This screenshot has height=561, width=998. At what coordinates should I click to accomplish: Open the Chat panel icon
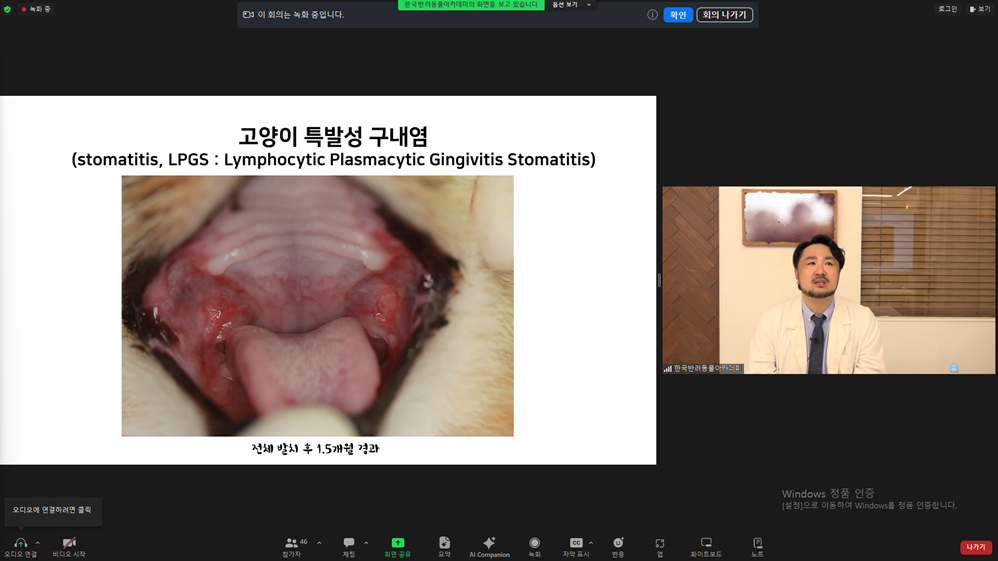tap(349, 543)
